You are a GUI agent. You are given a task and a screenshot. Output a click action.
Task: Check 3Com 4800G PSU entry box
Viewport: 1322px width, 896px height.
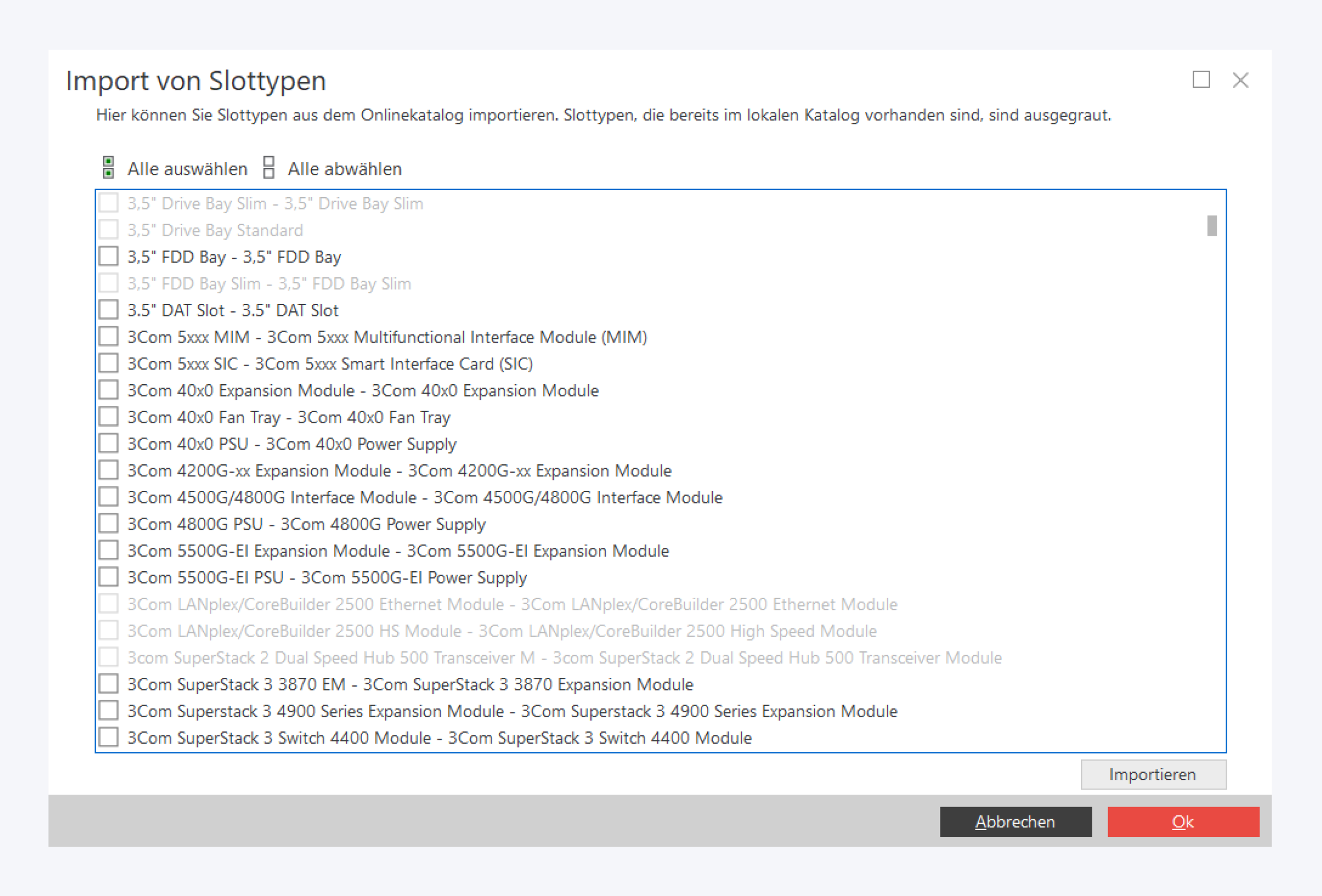[108, 524]
